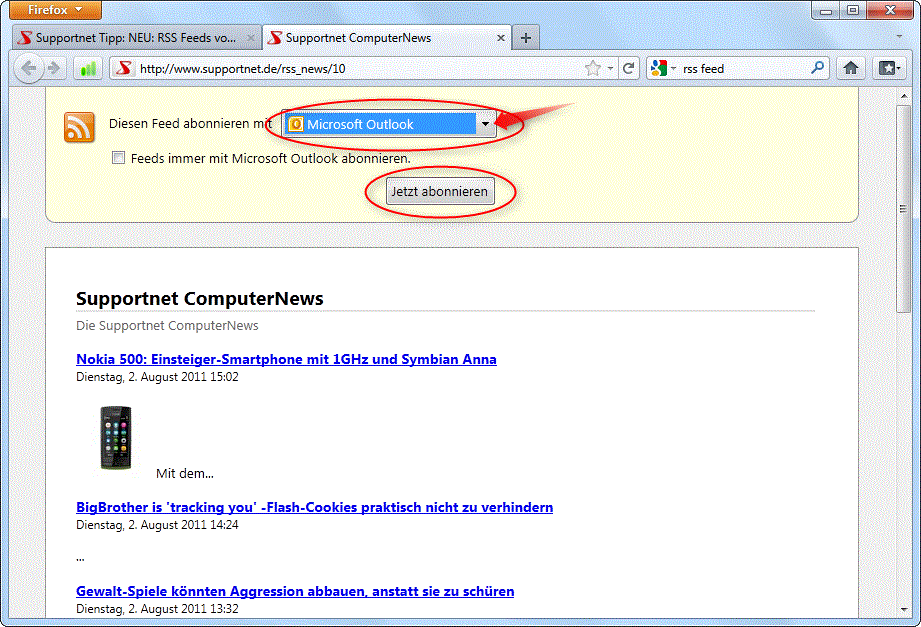Click the date 'Dienstag, 2. August 2011 13:32'

point(157,609)
